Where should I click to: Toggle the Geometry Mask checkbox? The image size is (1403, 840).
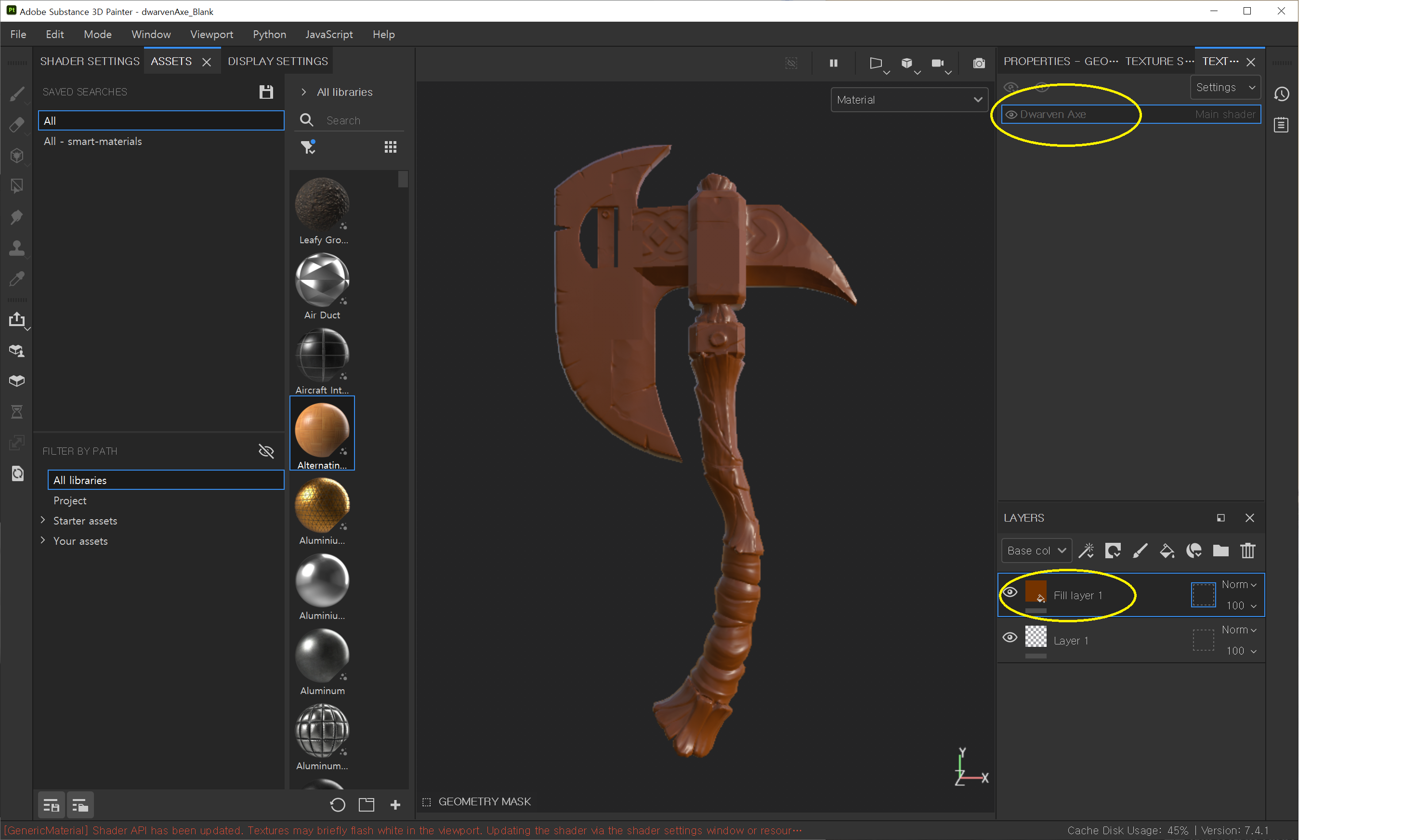point(427,801)
